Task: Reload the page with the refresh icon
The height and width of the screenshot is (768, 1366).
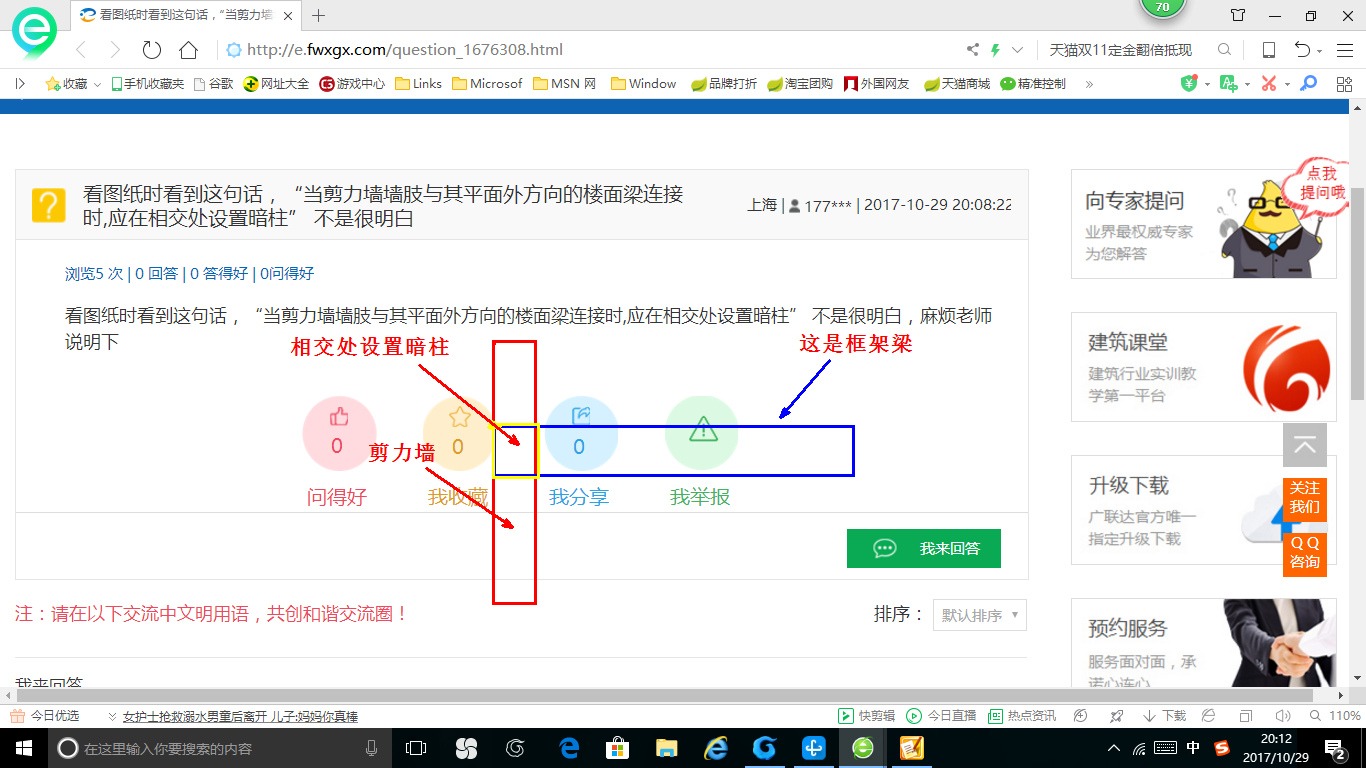Action: pos(152,50)
